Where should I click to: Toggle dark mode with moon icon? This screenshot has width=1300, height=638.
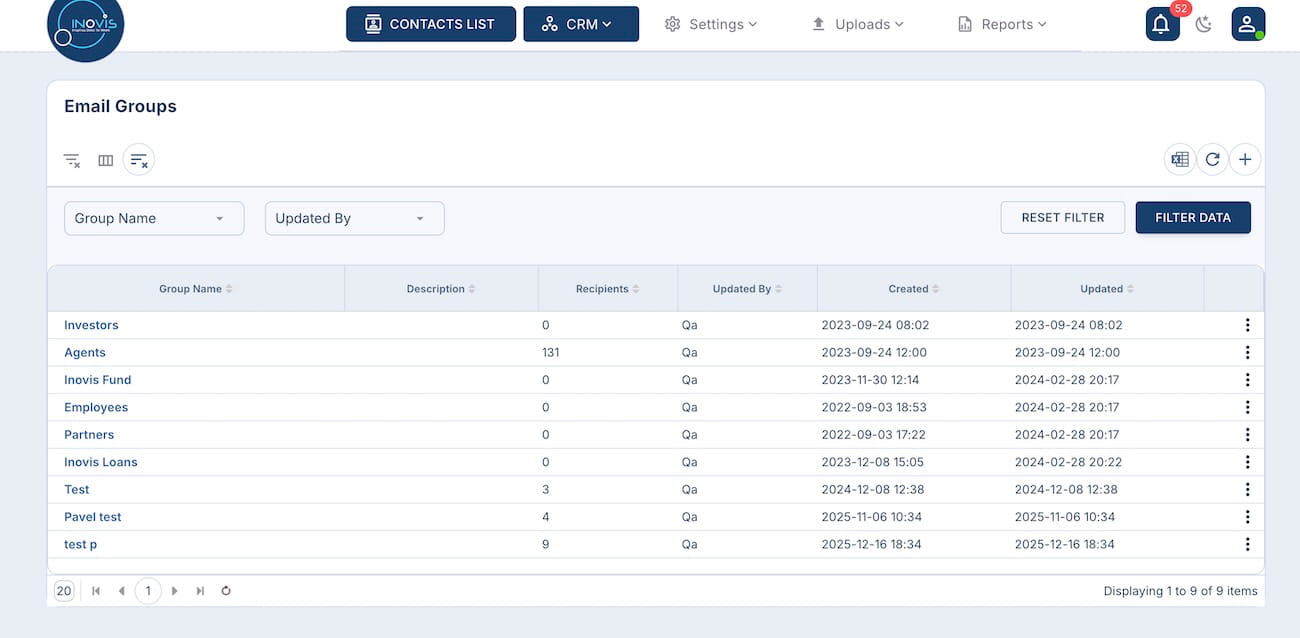1204,24
